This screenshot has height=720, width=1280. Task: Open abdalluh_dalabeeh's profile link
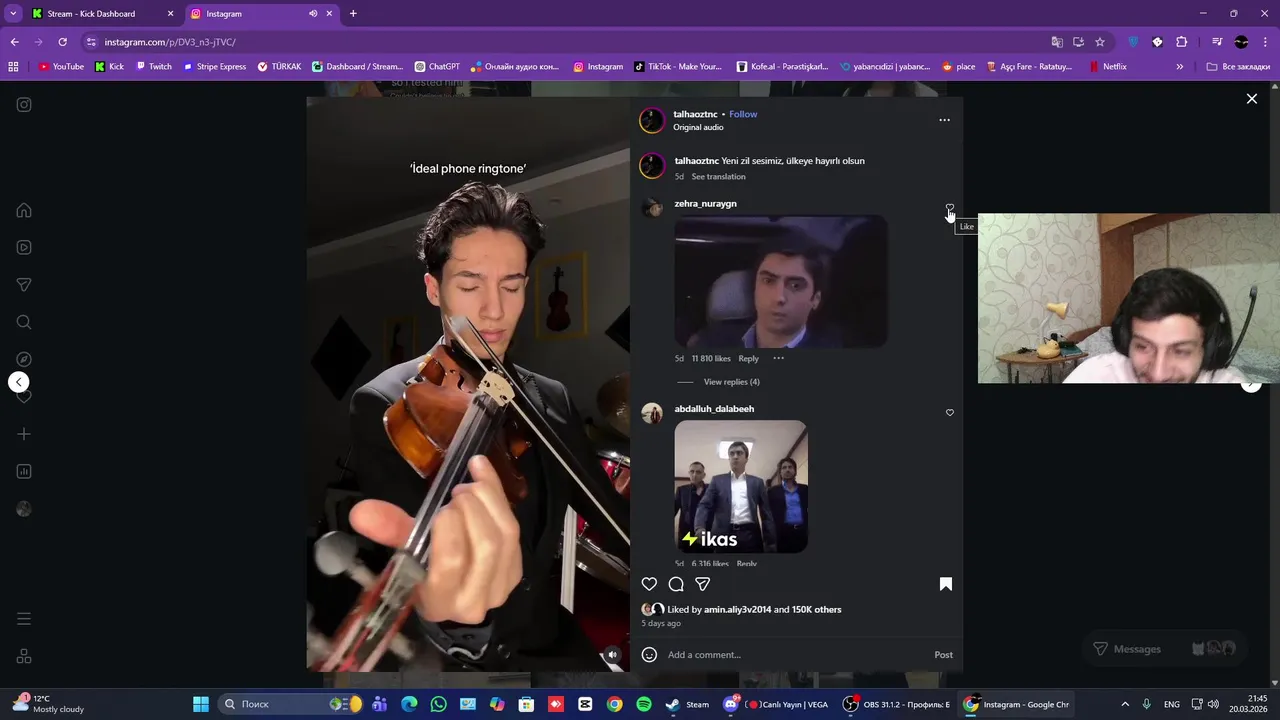tap(714, 409)
